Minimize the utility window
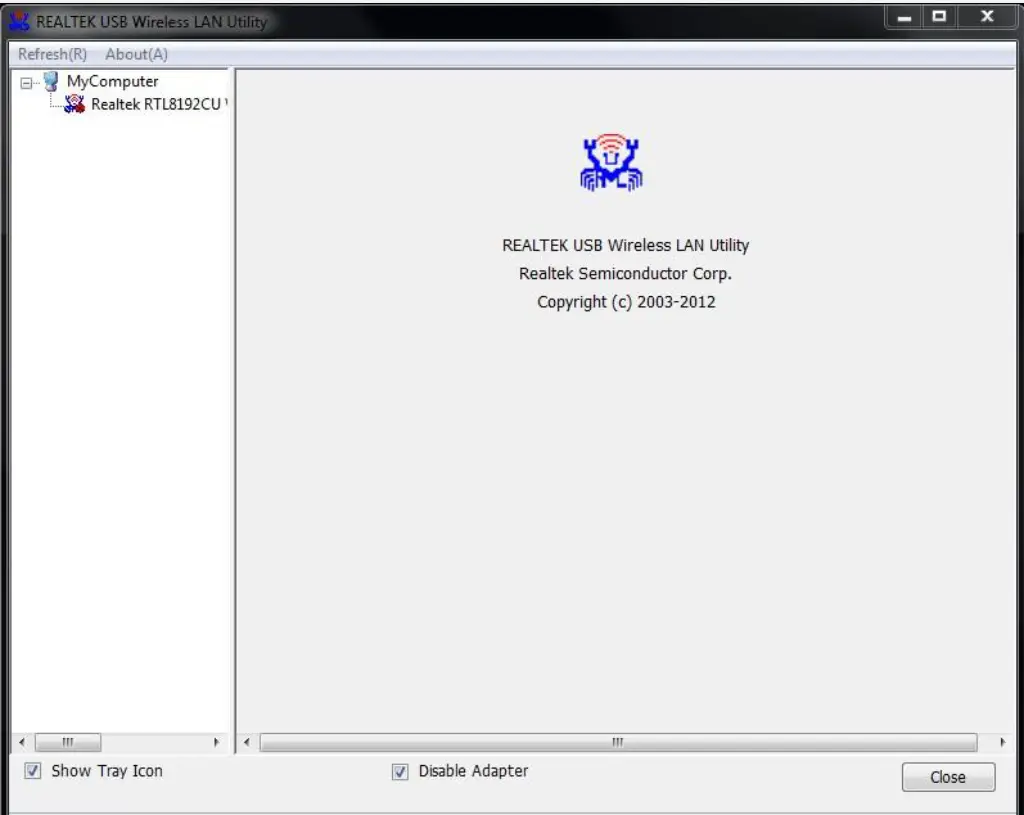 pyautogui.click(x=904, y=18)
